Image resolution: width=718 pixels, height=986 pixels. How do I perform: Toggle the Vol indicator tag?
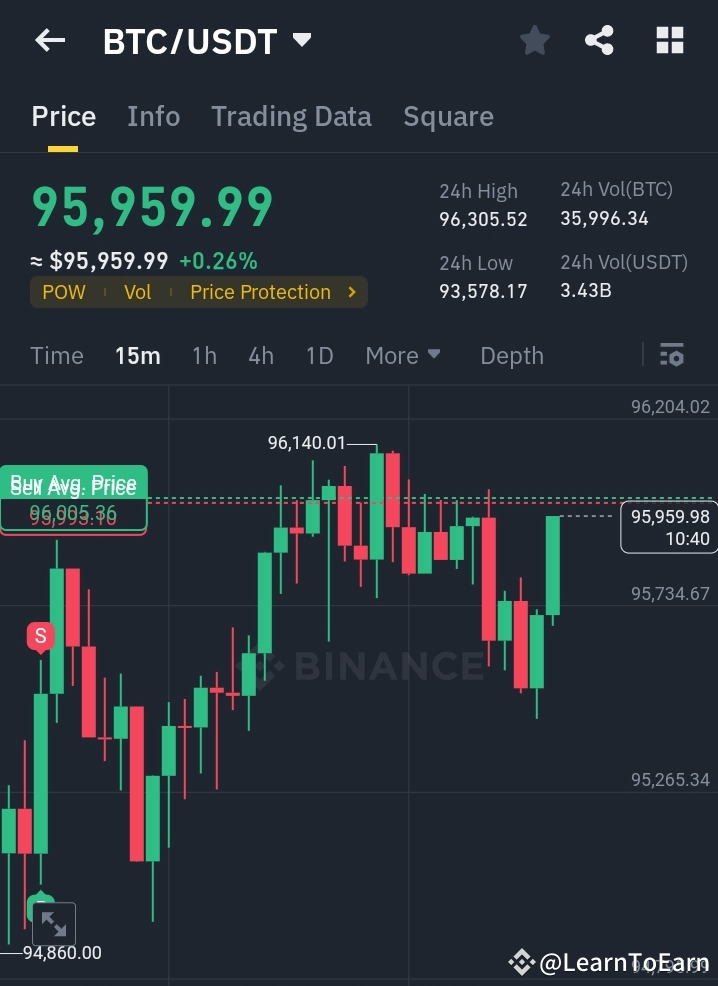137,292
